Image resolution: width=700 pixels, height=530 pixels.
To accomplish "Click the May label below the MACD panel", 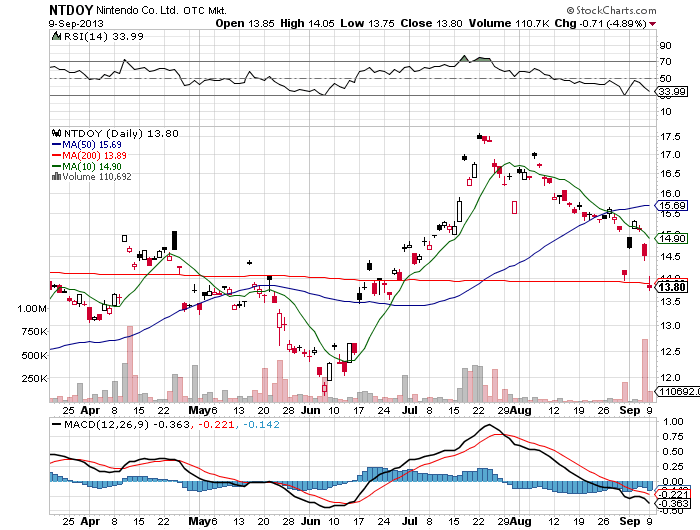I will pyautogui.click(x=200, y=521).
